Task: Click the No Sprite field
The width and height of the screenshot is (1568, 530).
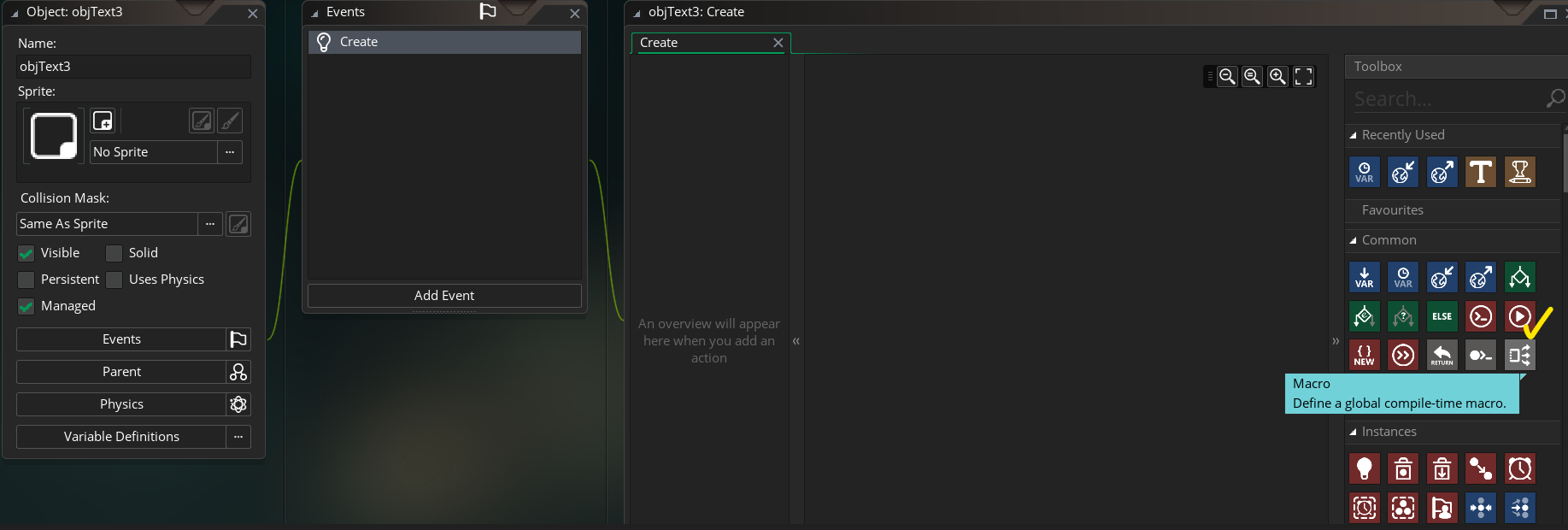Action: point(153,152)
